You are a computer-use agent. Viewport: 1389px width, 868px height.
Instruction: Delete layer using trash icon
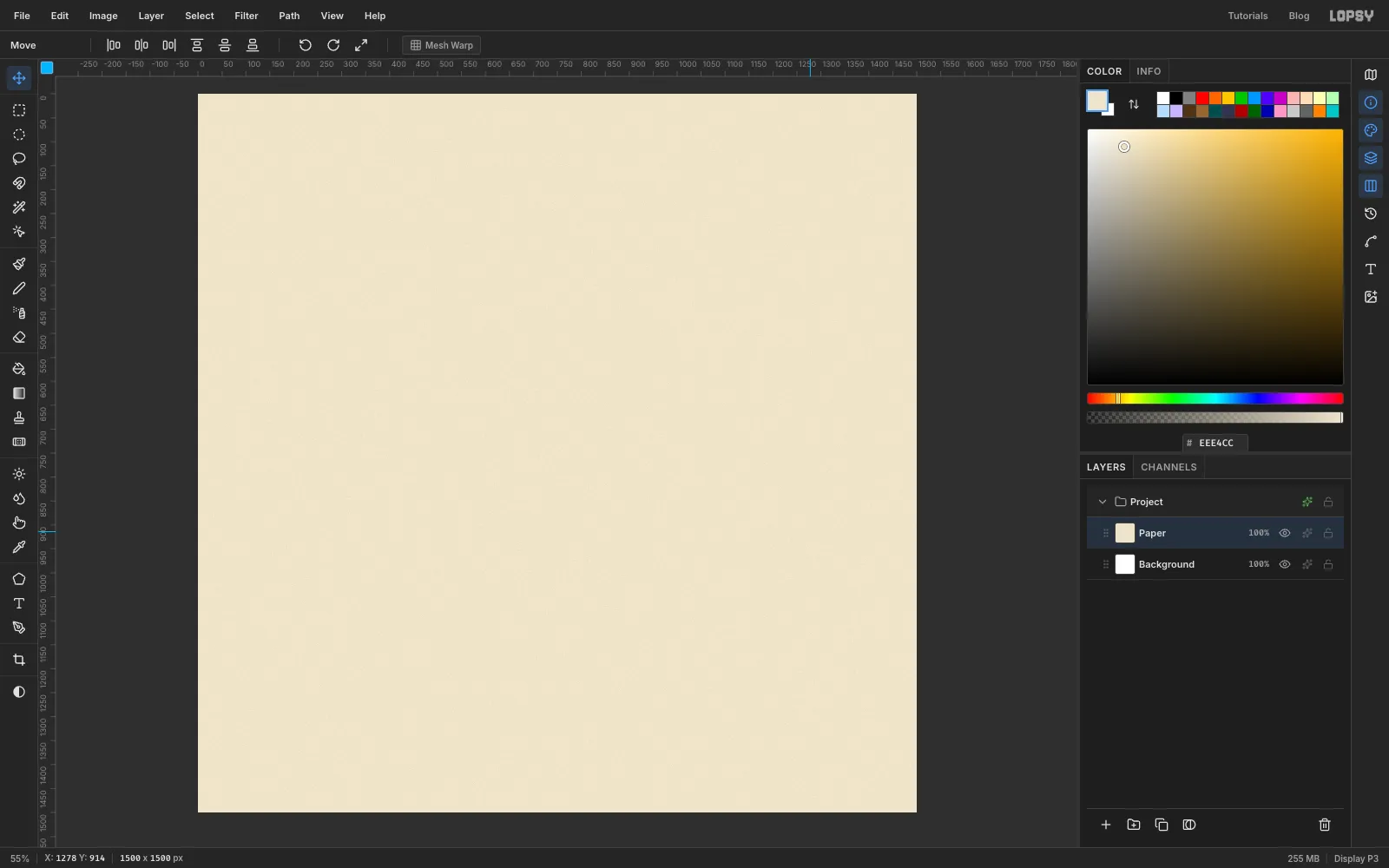1325,825
